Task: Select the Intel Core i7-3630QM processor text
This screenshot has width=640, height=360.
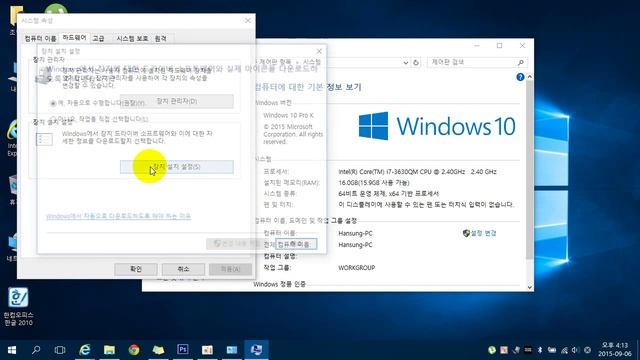Action: coord(417,172)
